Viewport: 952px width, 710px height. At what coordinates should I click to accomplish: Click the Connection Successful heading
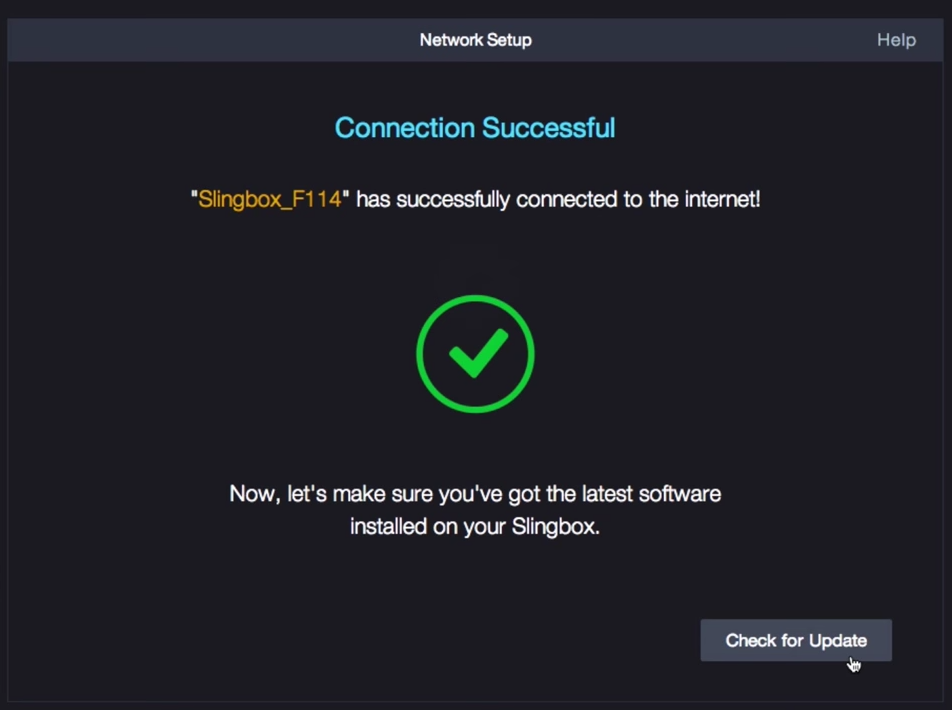(x=475, y=128)
